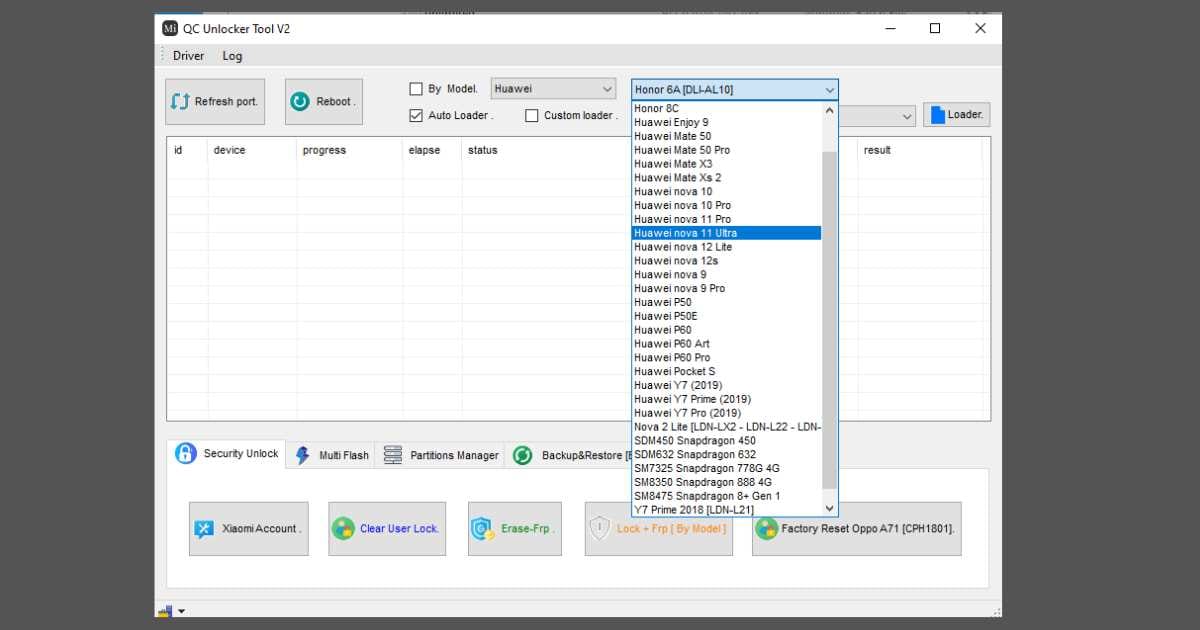Expand the small arrow in status bar
Image resolution: width=1200 pixels, height=630 pixels.
coord(182,611)
